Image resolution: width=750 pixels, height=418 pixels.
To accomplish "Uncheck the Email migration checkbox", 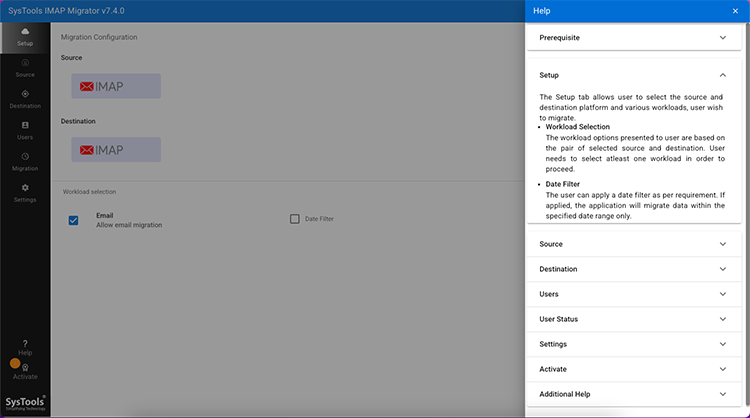I will (x=73, y=220).
